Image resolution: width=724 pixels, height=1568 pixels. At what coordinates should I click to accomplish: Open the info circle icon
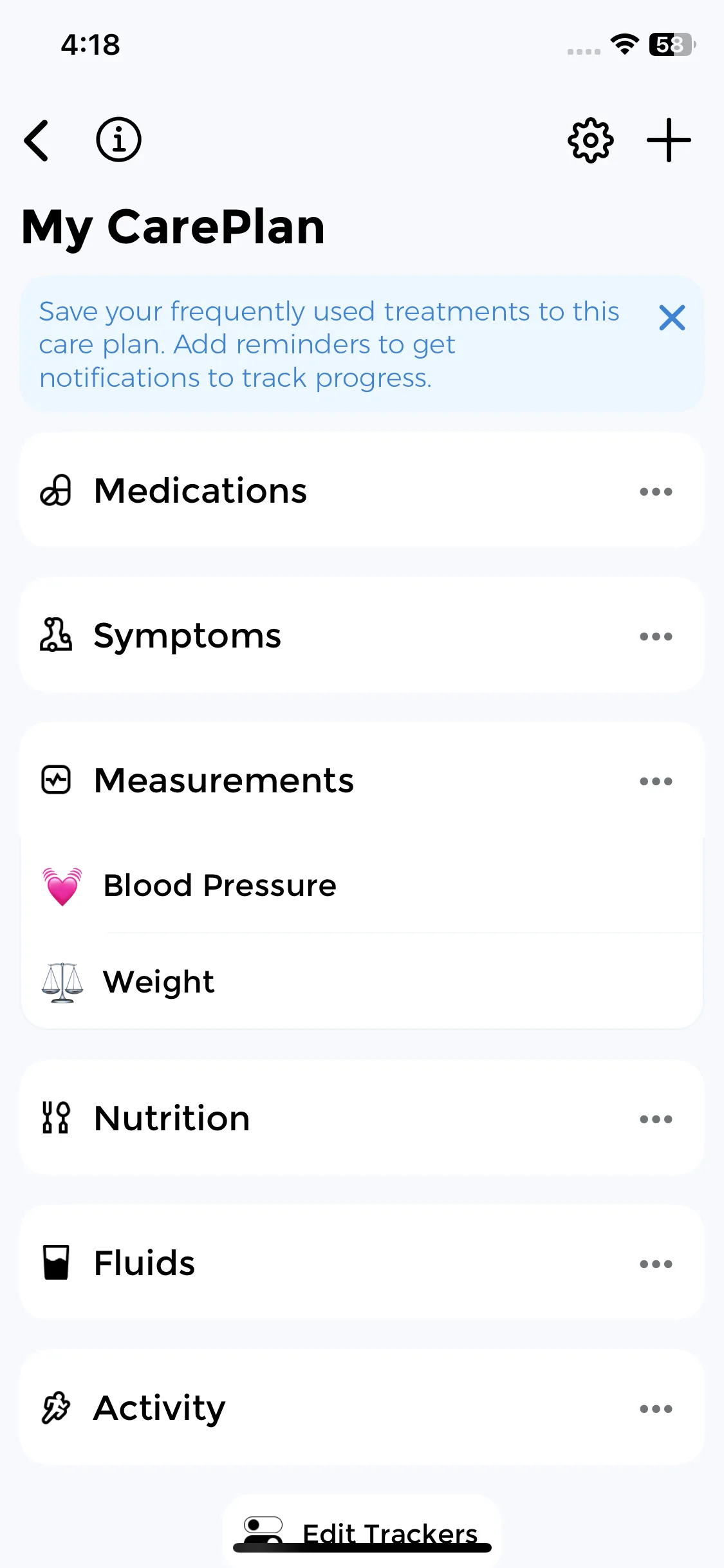coord(118,140)
